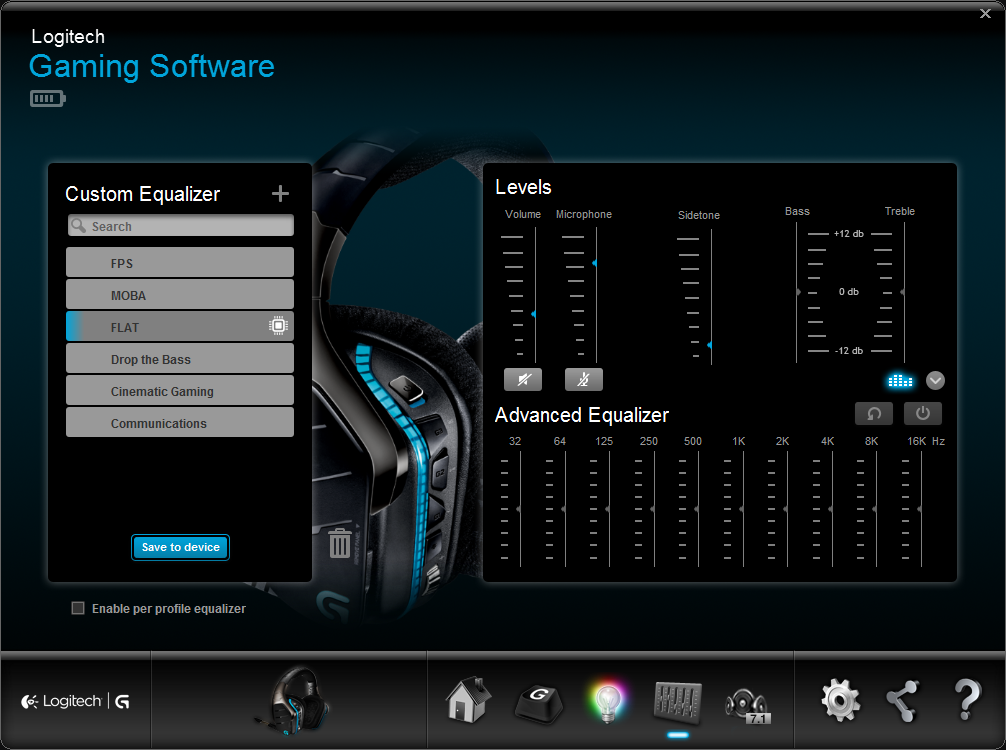Mute the headset volume
Image resolution: width=1006 pixels, height=750 pixels.
point(523,380)
